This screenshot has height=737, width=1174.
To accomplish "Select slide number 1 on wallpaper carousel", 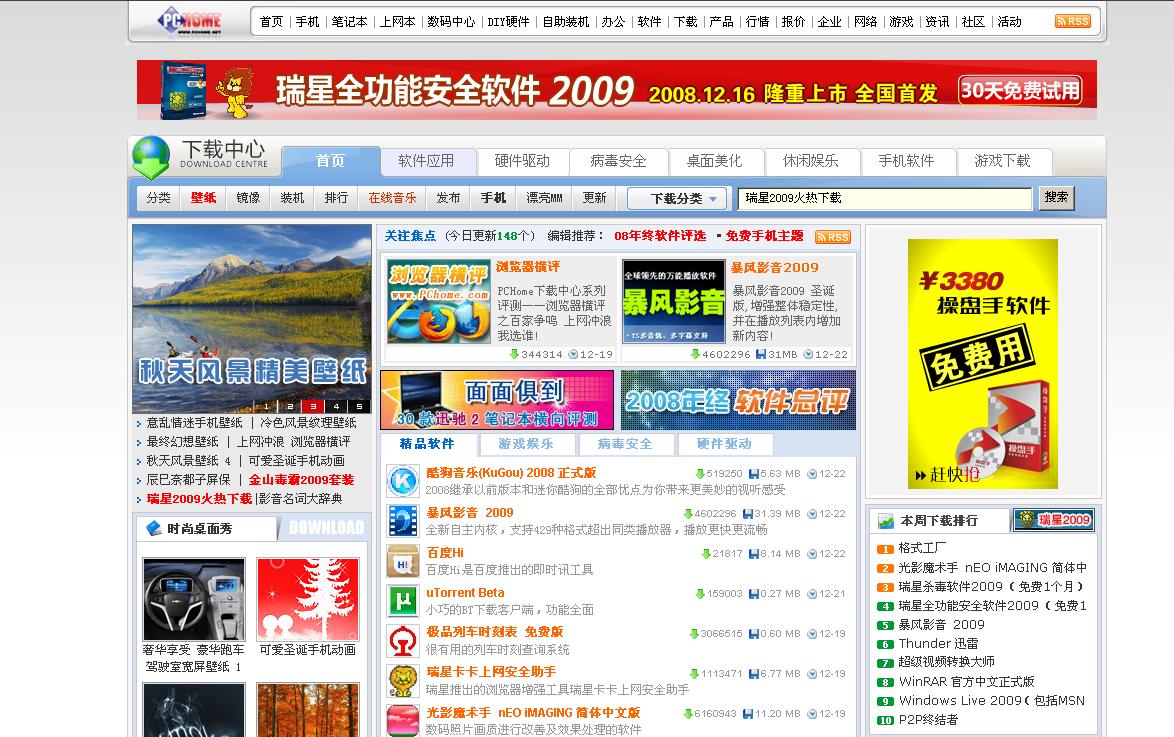I will point(266,406).
